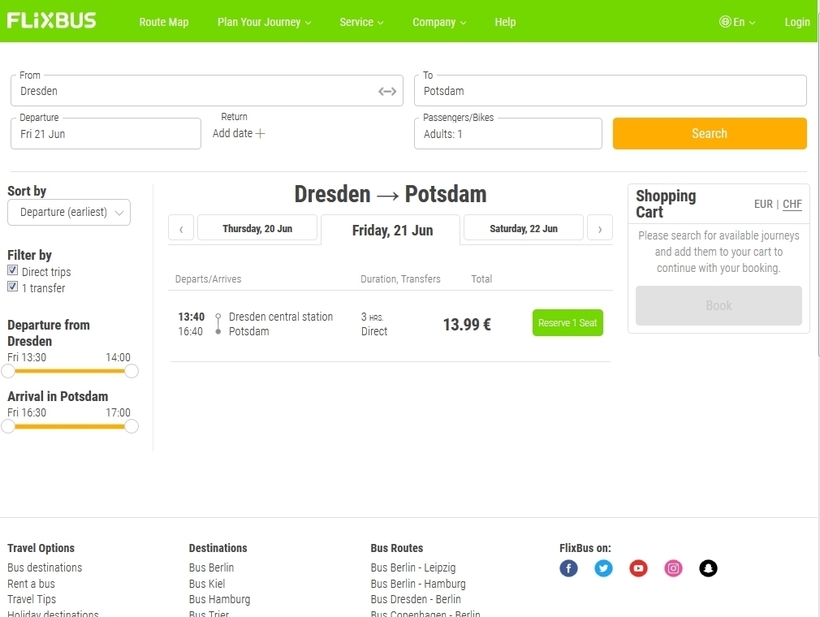Switch cart currency to CHF
Viewport: 820px width, 617px height.
pyautogui.click(x=792, y=204)
